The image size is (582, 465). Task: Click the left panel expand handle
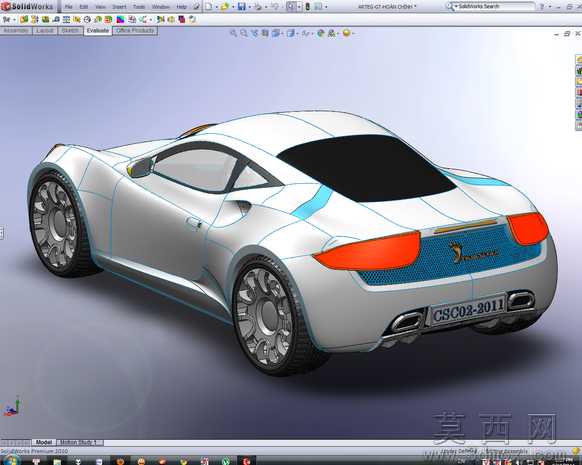coord(1,233)
